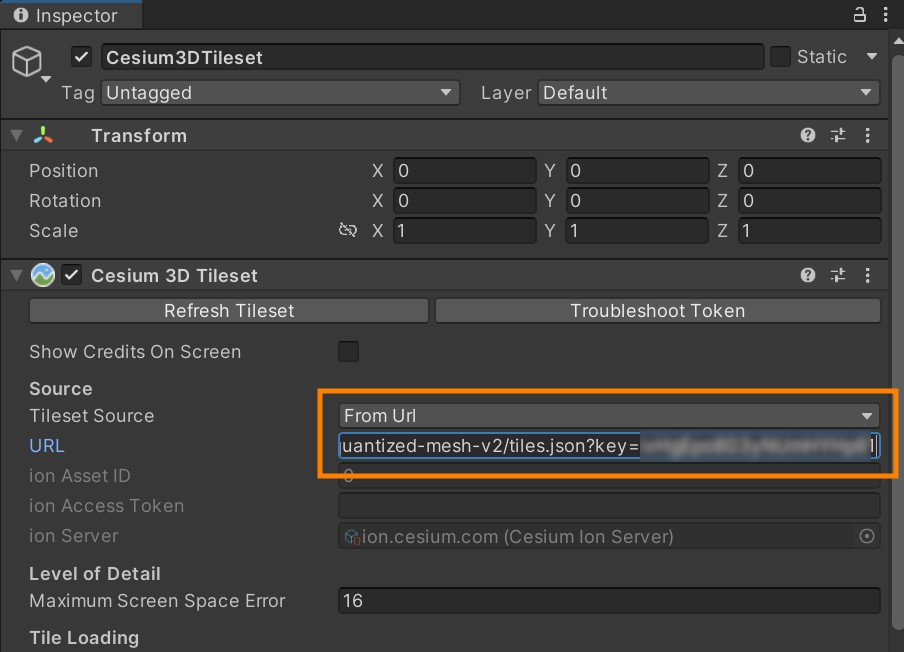Open the Inspector panel kebab menu
Image resolution: width=904 pixels, height=652 pixels.
click(886, 15)
